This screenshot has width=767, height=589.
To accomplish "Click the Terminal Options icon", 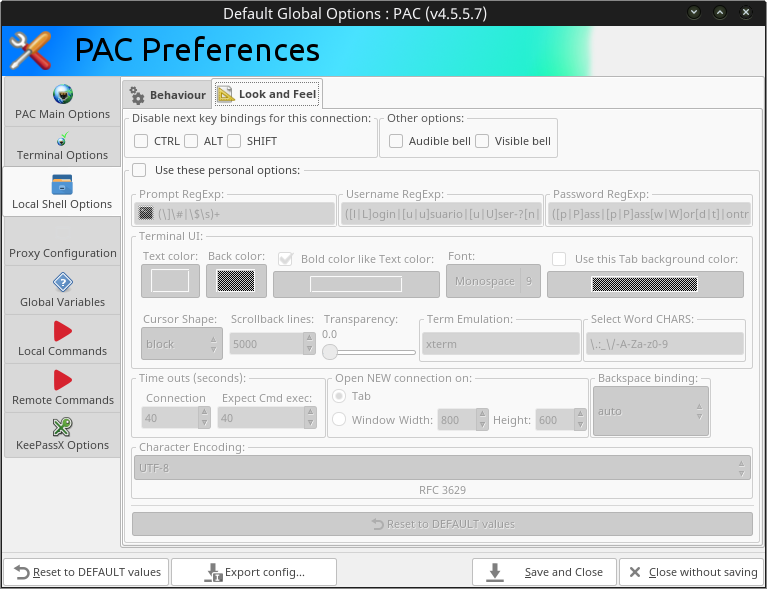I will (62, 139).
